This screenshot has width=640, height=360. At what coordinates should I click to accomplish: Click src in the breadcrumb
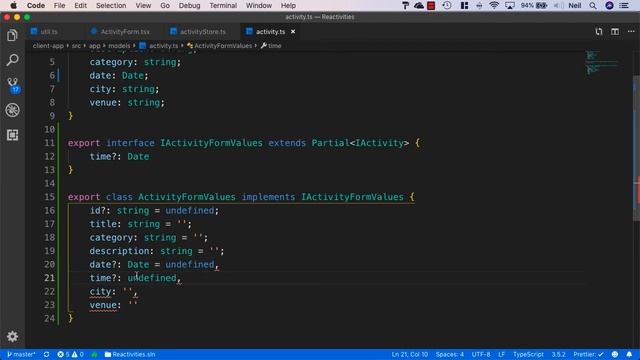76,46
